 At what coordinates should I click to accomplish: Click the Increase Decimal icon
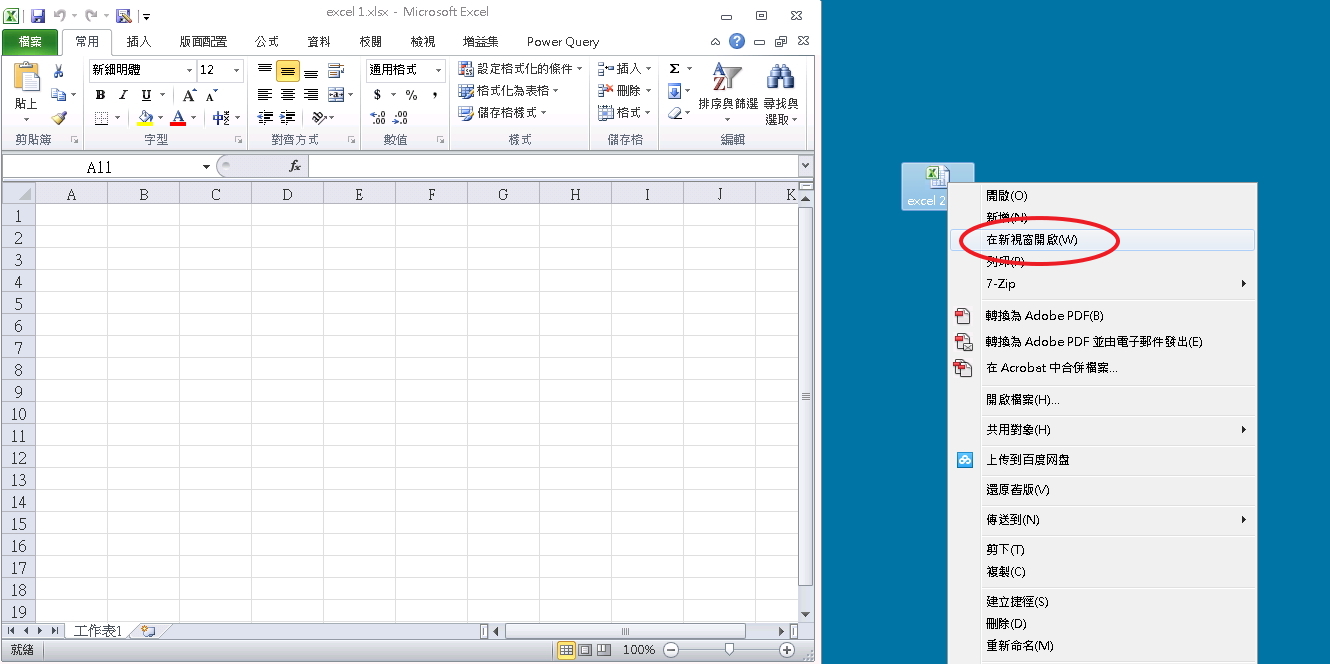pos(378,118)
